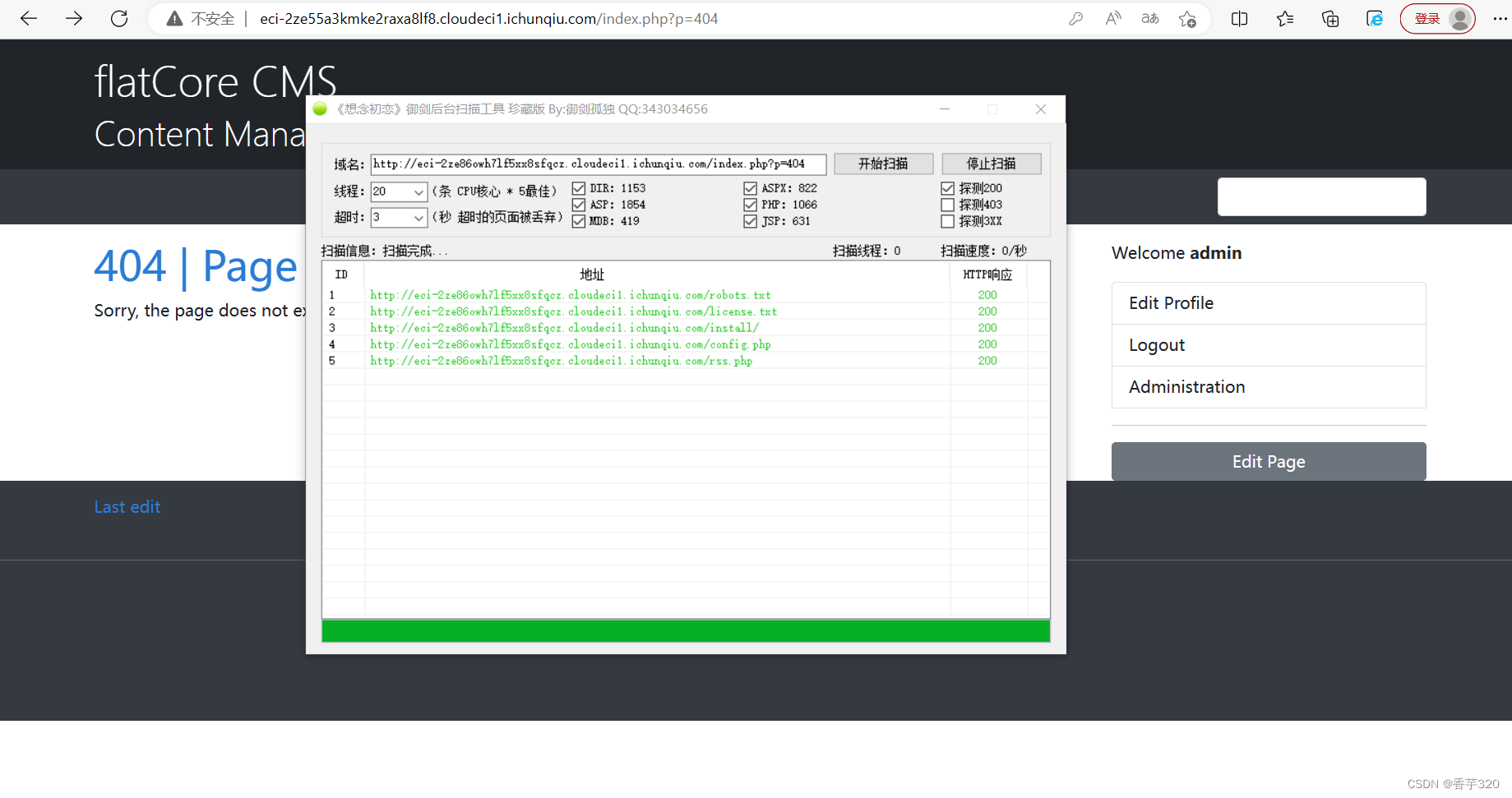Open the translate page icon
1512x798 pixels.
pyautogui.click(x=1150, y=19)
